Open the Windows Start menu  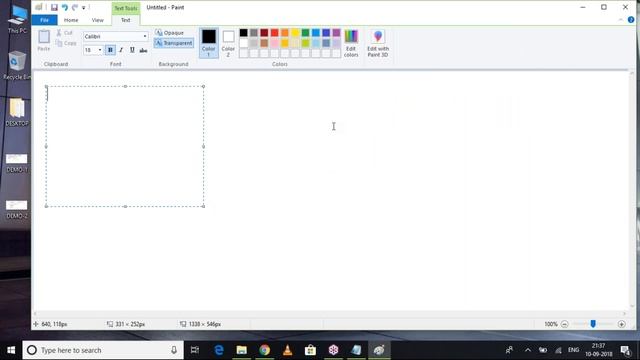(11, 350)
